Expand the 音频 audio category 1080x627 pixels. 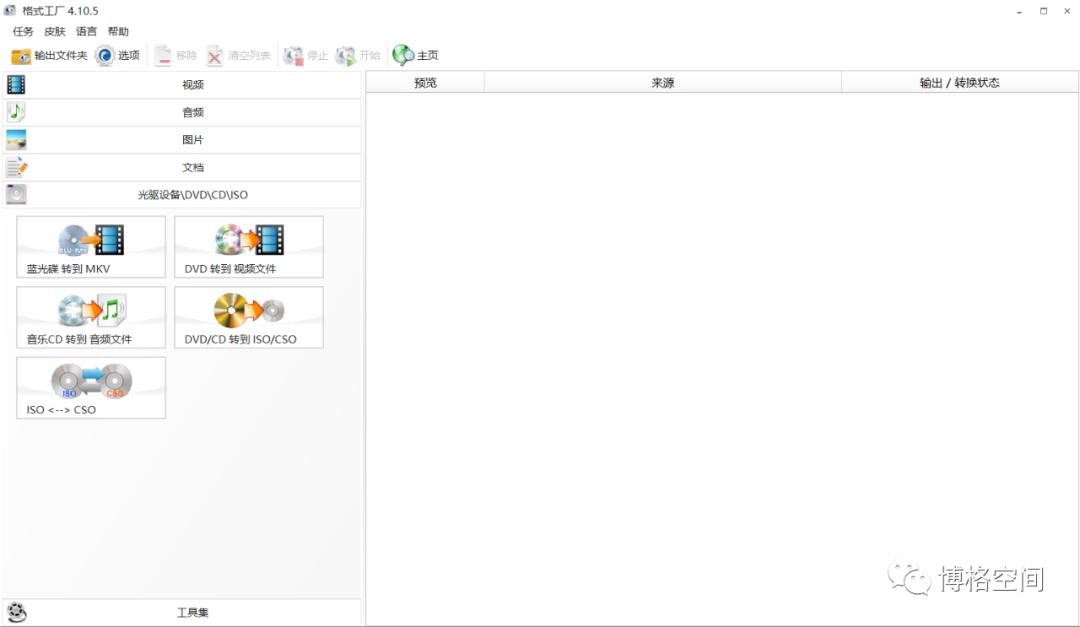182,112
